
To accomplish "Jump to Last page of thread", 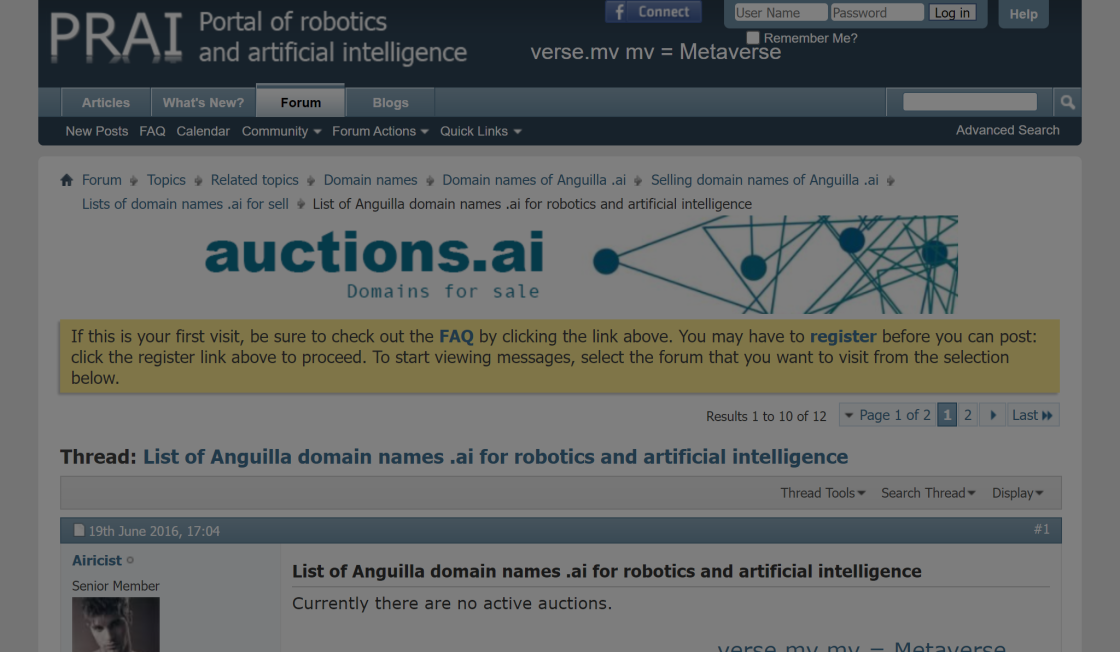I will point(1032,415).
